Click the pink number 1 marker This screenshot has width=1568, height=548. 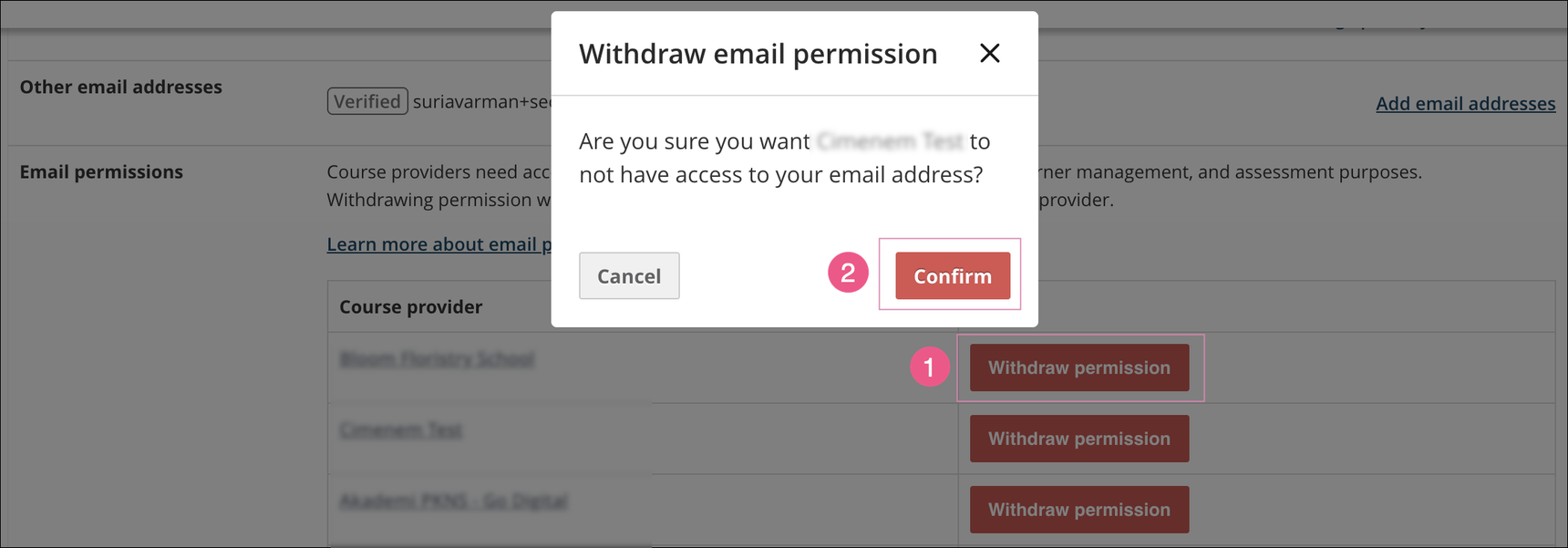pyautogui.click(x=929, y=367)
